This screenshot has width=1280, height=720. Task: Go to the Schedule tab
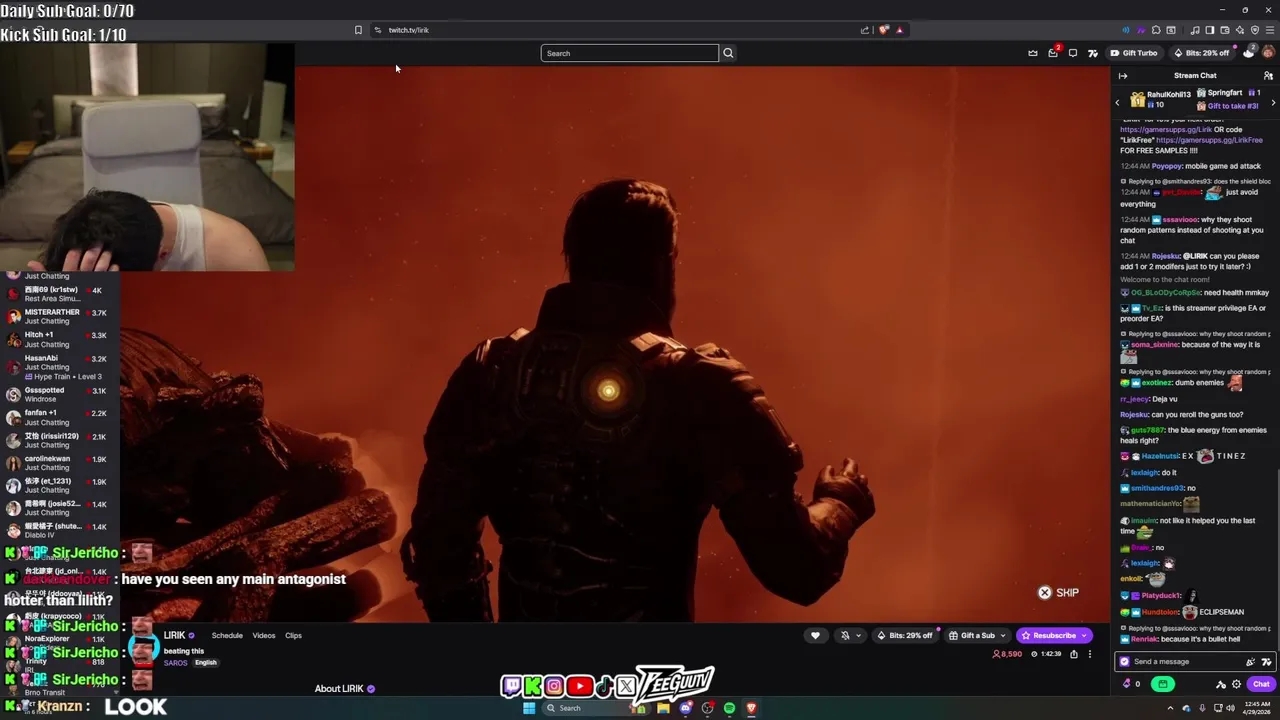(227, 636)
